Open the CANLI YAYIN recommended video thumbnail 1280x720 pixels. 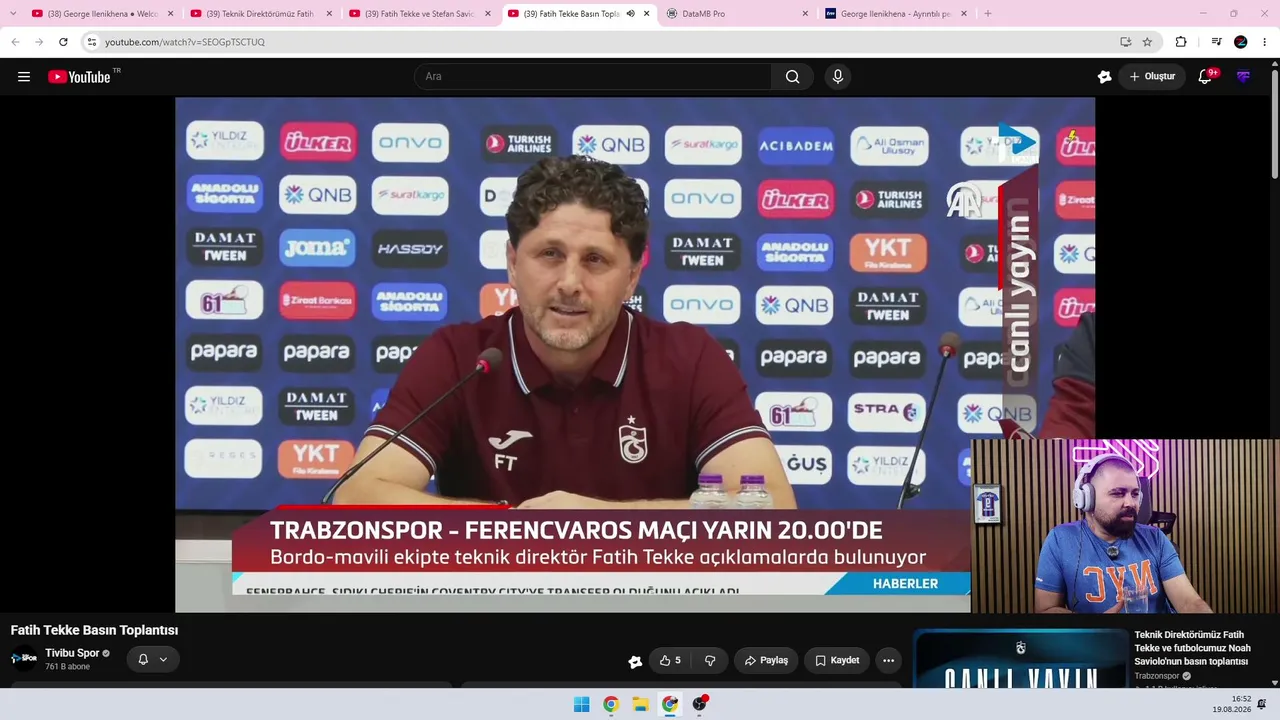(1020, 659)
